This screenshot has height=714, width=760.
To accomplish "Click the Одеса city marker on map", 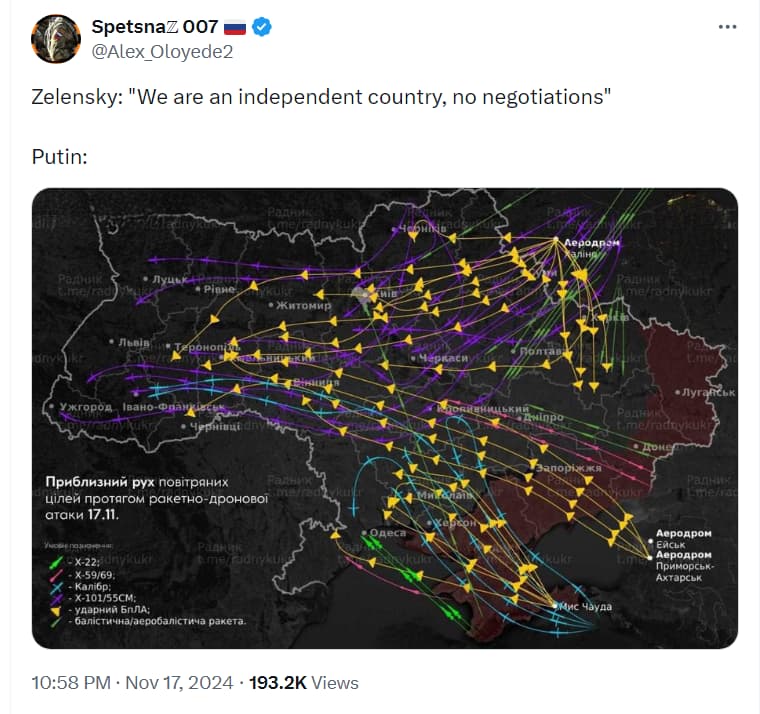I will pos(364,533).
